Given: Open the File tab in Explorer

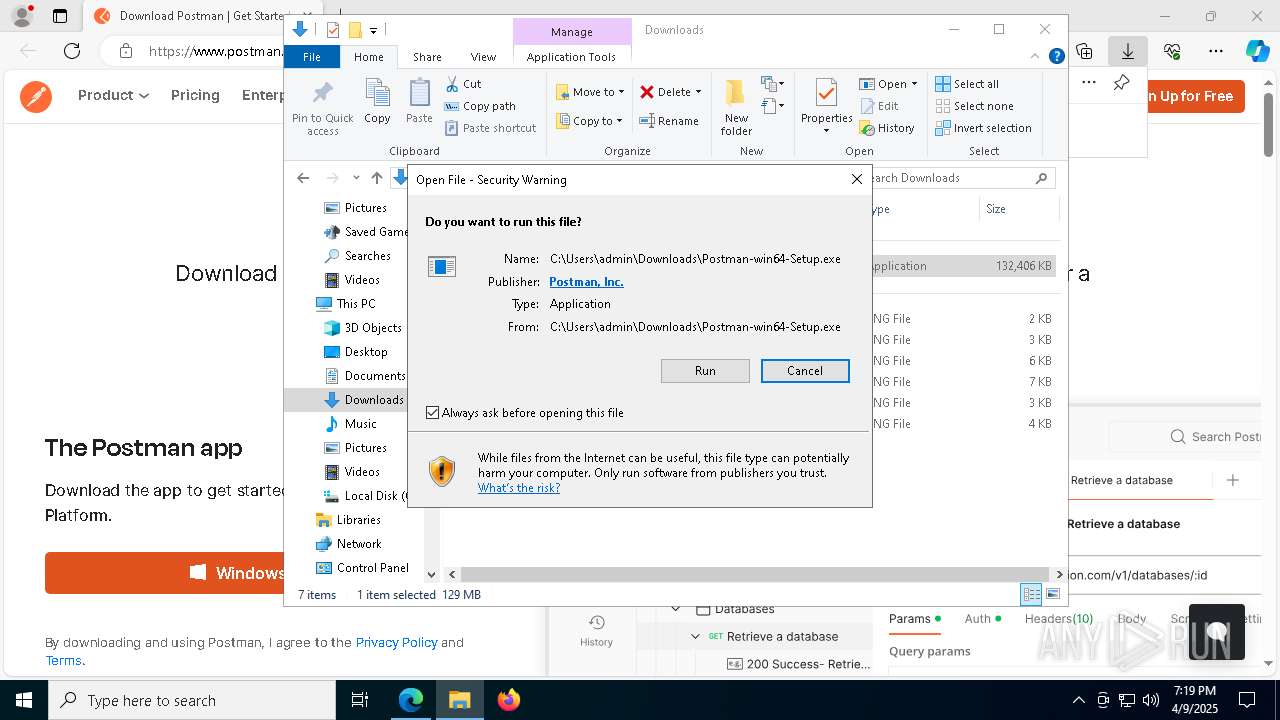Looking at the screenshot, I should (312, 57).
